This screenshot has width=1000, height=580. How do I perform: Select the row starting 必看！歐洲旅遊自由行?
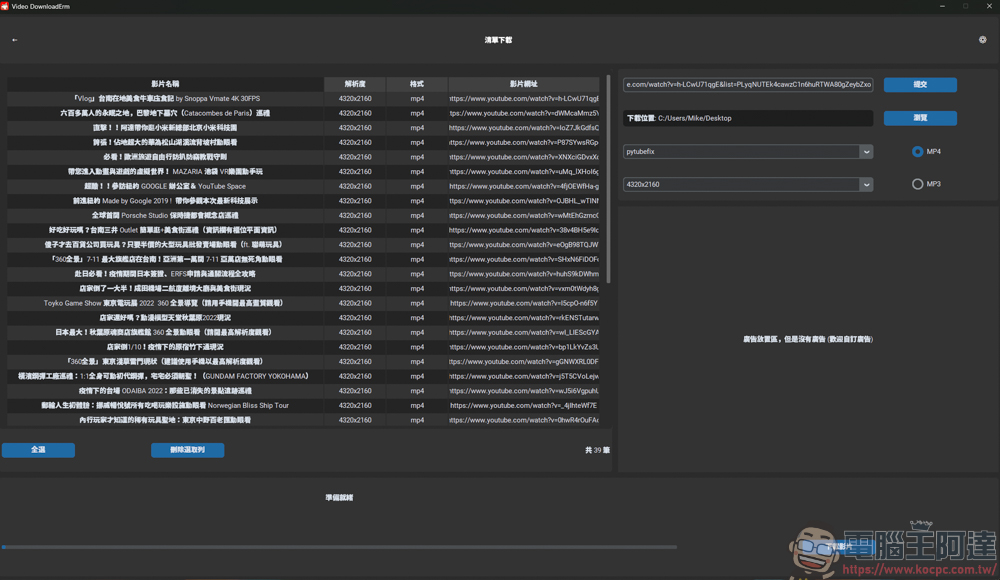tap(303, 157)
